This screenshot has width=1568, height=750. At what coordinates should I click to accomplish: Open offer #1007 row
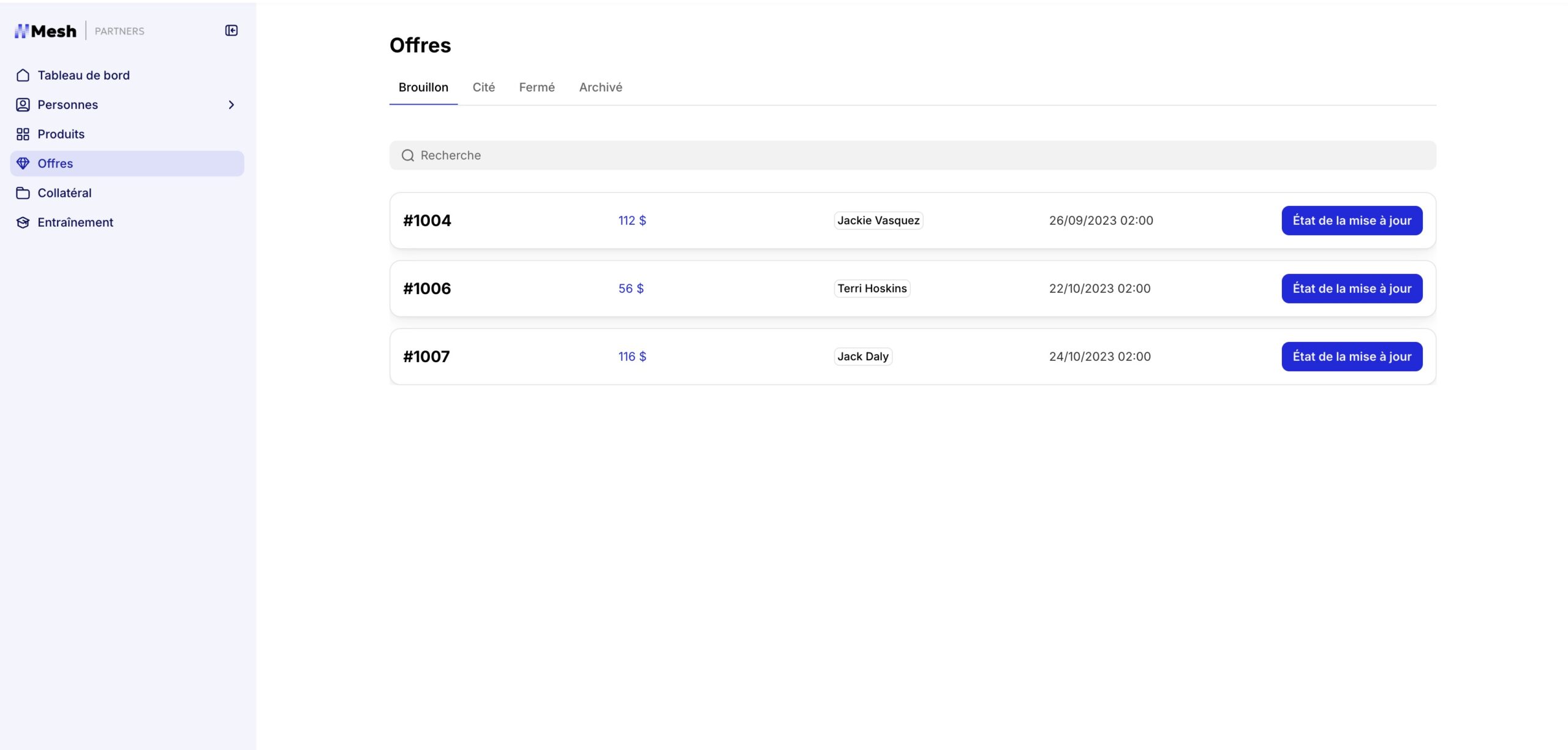click(426, 357)
